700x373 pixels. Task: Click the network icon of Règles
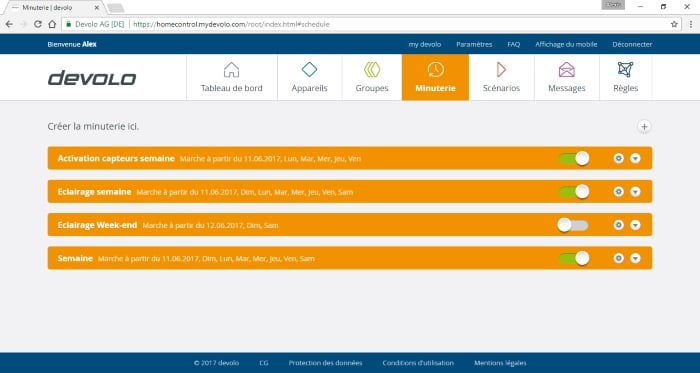[625, 70]
